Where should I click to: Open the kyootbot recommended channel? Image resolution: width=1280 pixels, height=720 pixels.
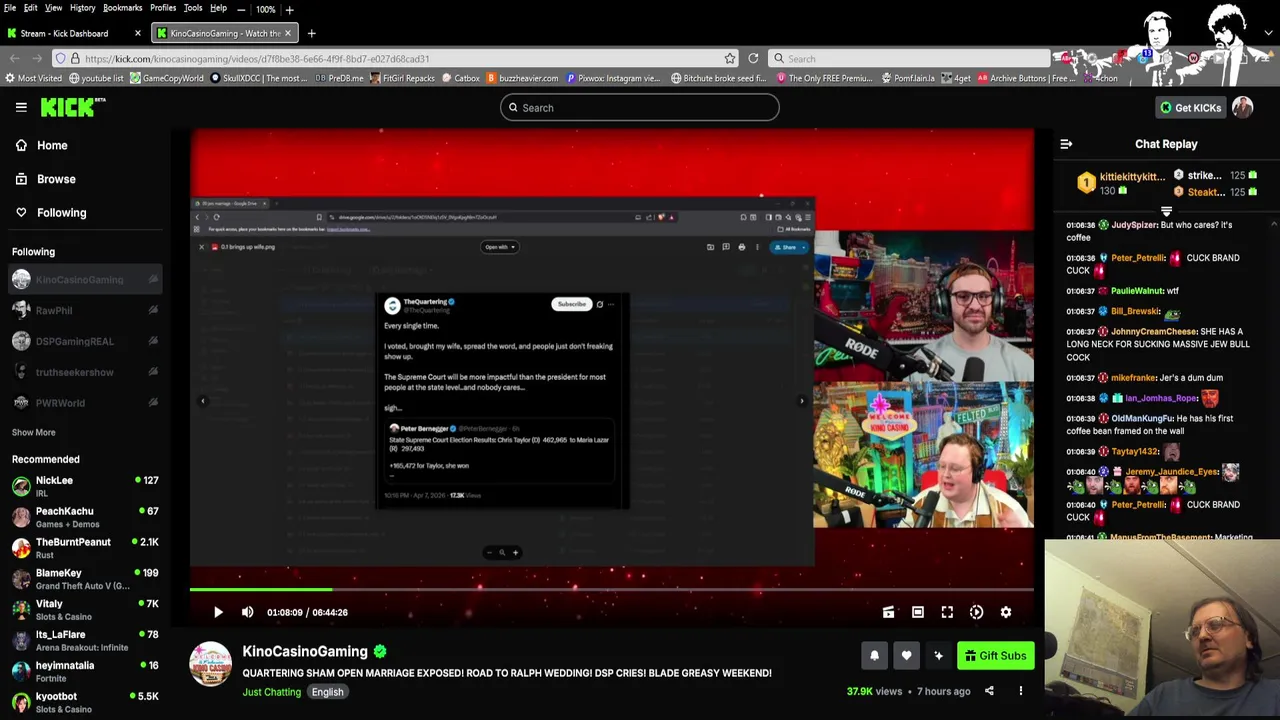tap(85, 702)
